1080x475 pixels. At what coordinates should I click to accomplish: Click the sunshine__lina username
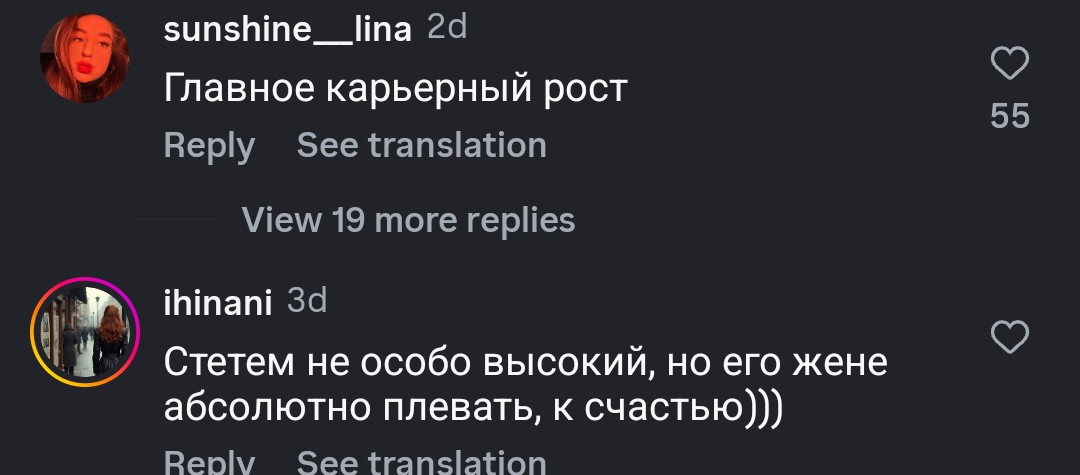coord(287,30)
